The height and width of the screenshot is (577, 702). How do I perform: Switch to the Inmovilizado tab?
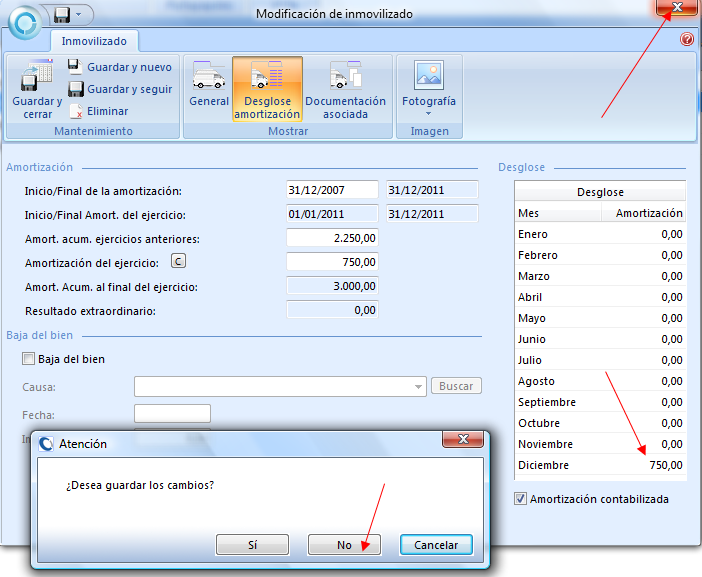94,42
